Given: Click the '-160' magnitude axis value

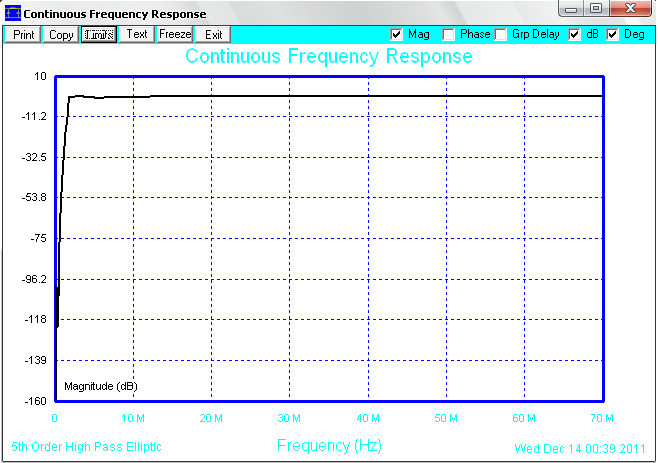Looking at the screenshot, I should pos(36,401).
